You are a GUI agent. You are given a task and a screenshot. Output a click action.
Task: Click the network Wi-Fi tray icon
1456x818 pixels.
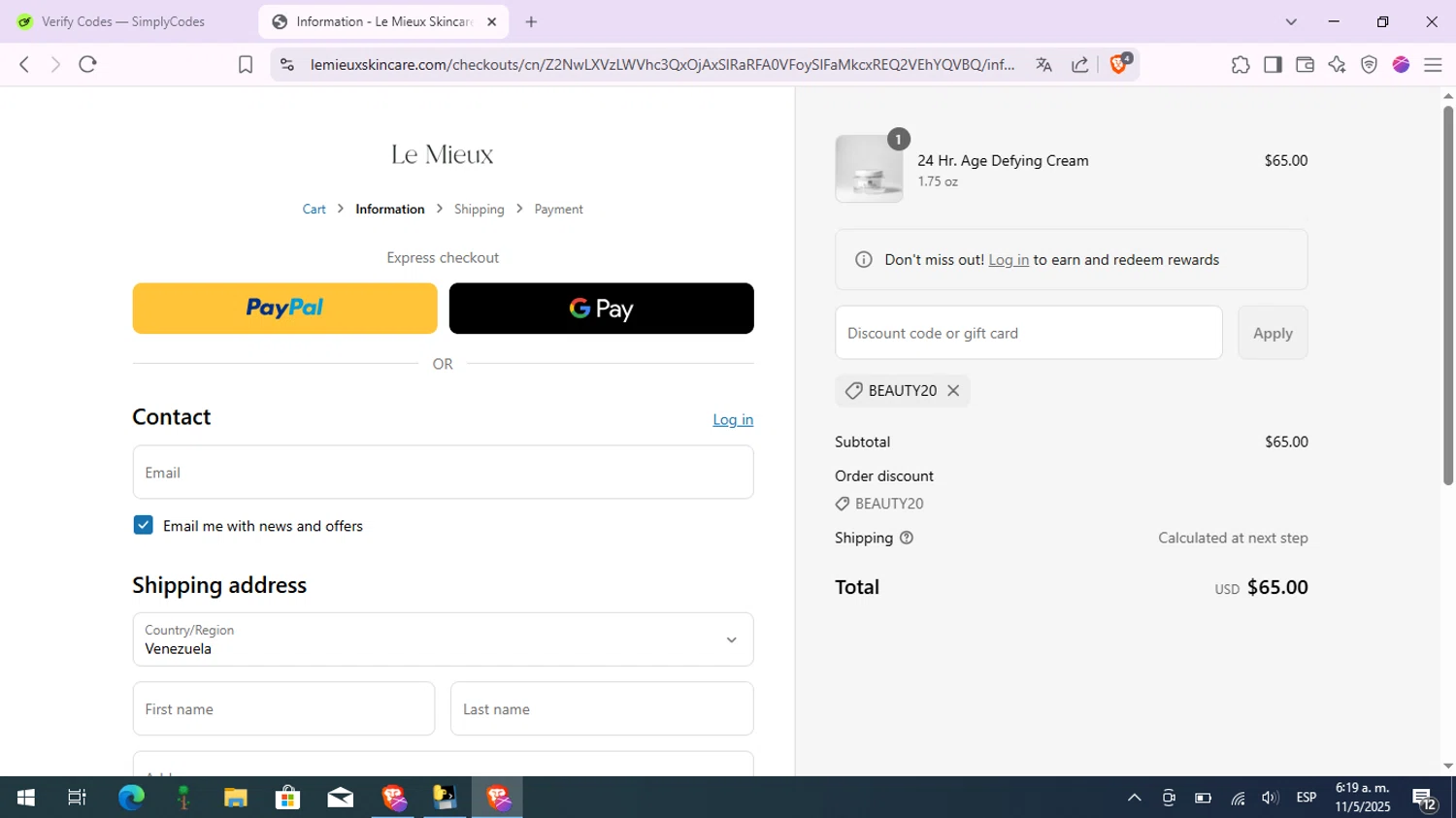pos(1238,798)
